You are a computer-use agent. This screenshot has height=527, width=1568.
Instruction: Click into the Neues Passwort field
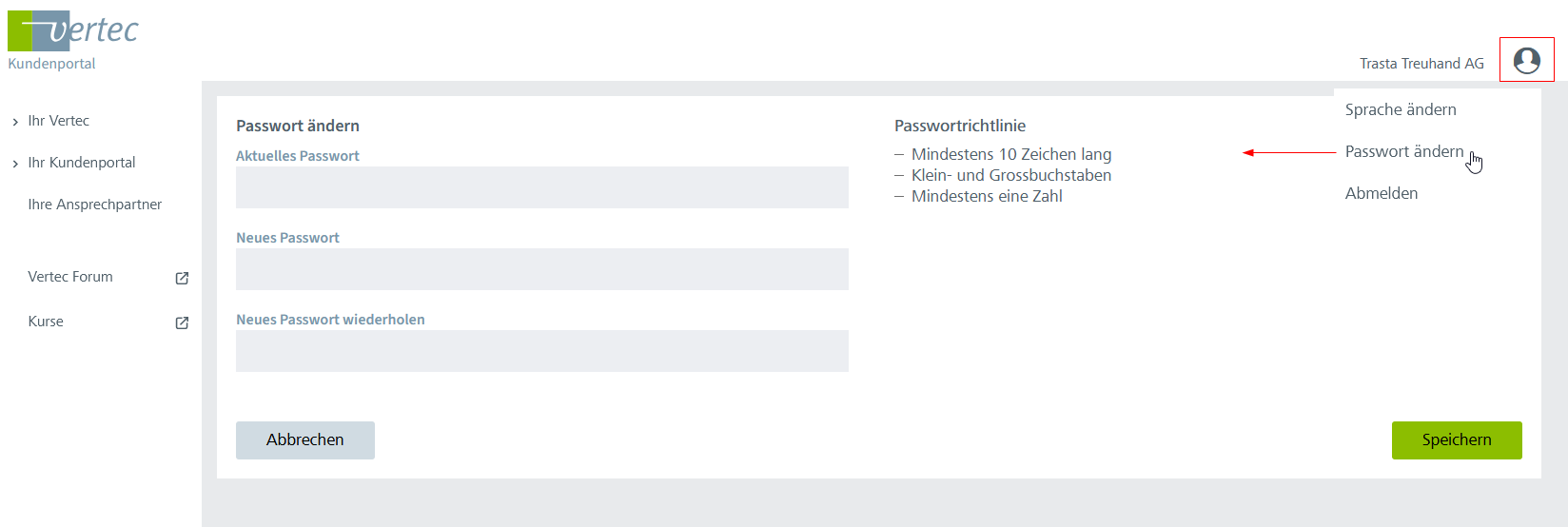point(541,269)
